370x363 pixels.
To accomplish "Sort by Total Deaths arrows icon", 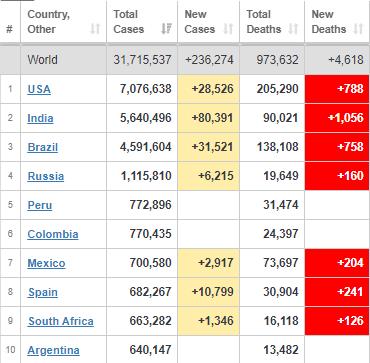I will point(293,29).
